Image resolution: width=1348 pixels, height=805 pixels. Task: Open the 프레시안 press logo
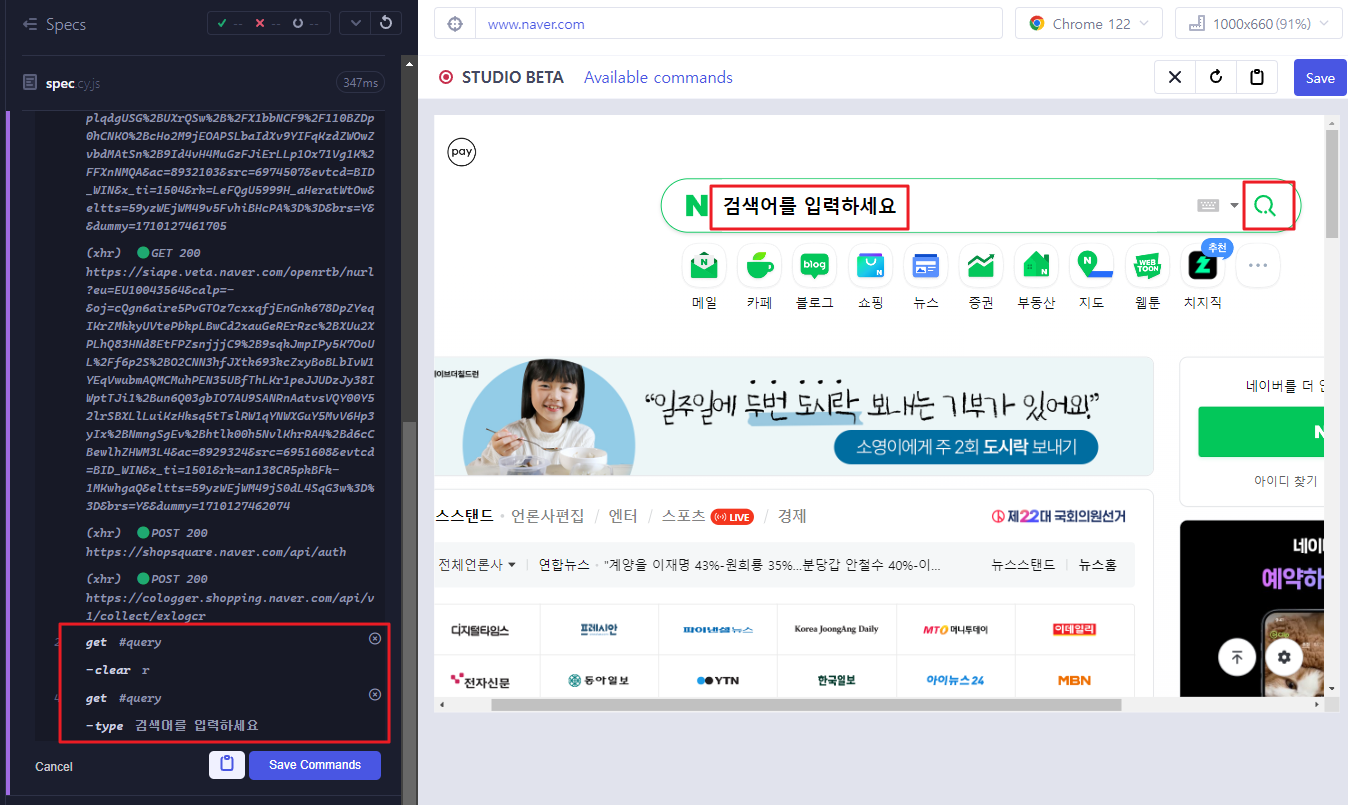tap(599, 629)
